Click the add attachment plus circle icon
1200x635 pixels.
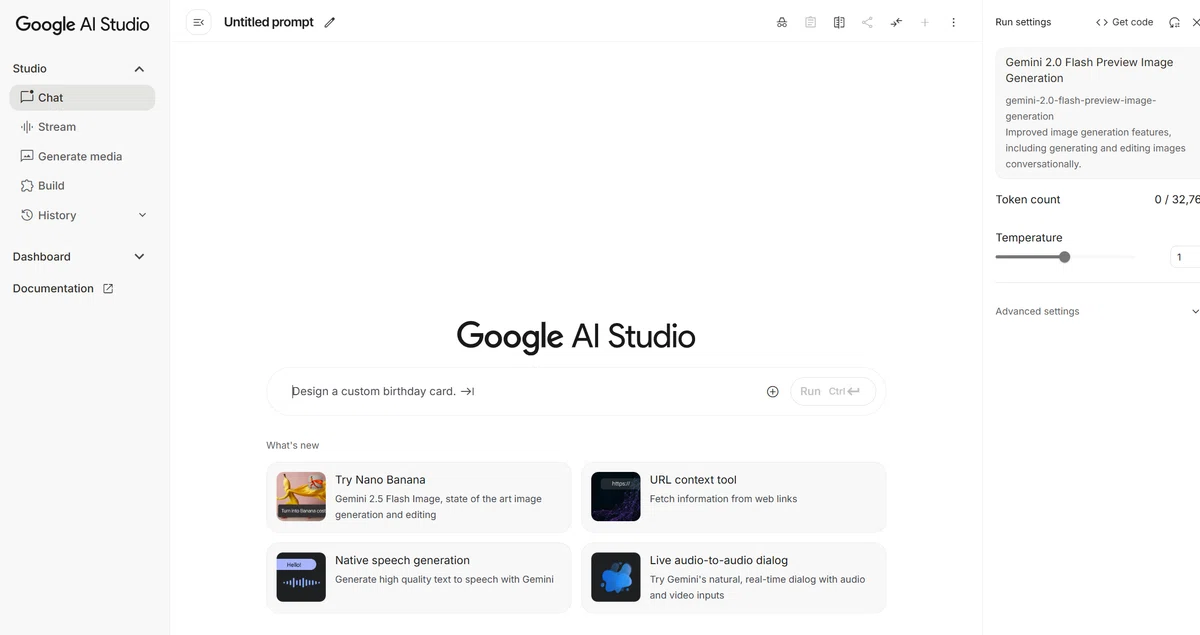click(772, 391)
